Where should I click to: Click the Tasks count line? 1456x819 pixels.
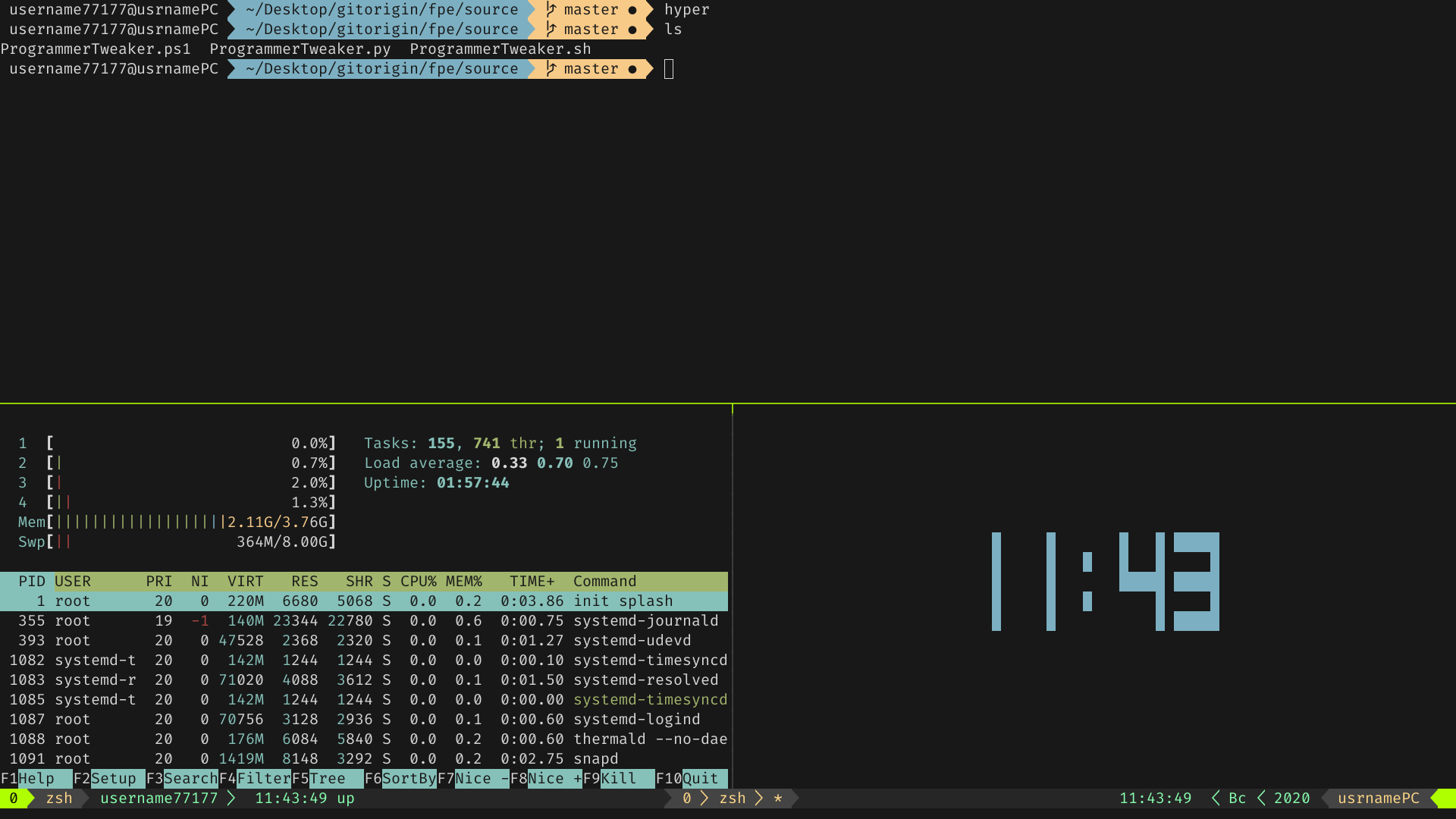coord(500,444)
